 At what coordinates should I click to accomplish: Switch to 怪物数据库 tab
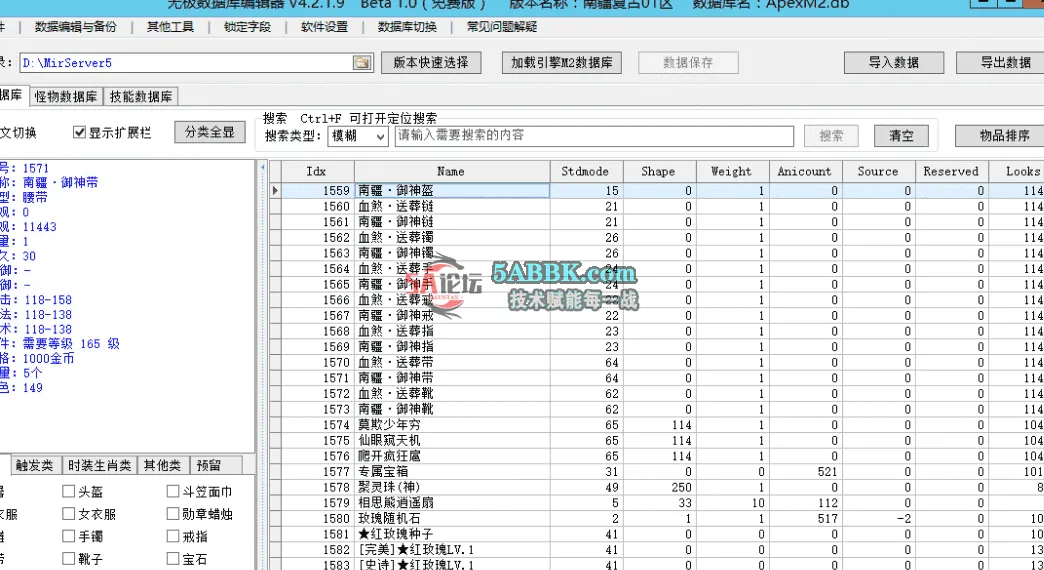pos(66,97)
